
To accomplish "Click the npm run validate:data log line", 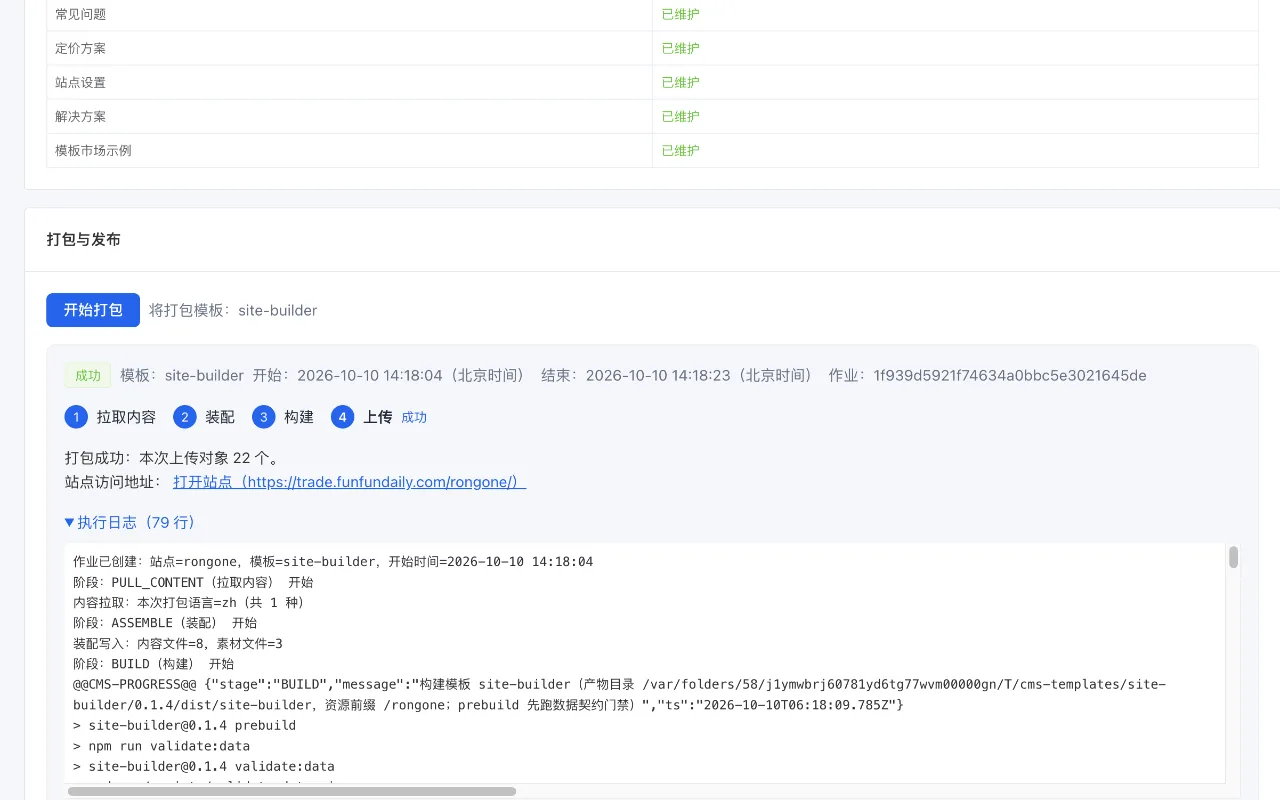I will (162, 746).
